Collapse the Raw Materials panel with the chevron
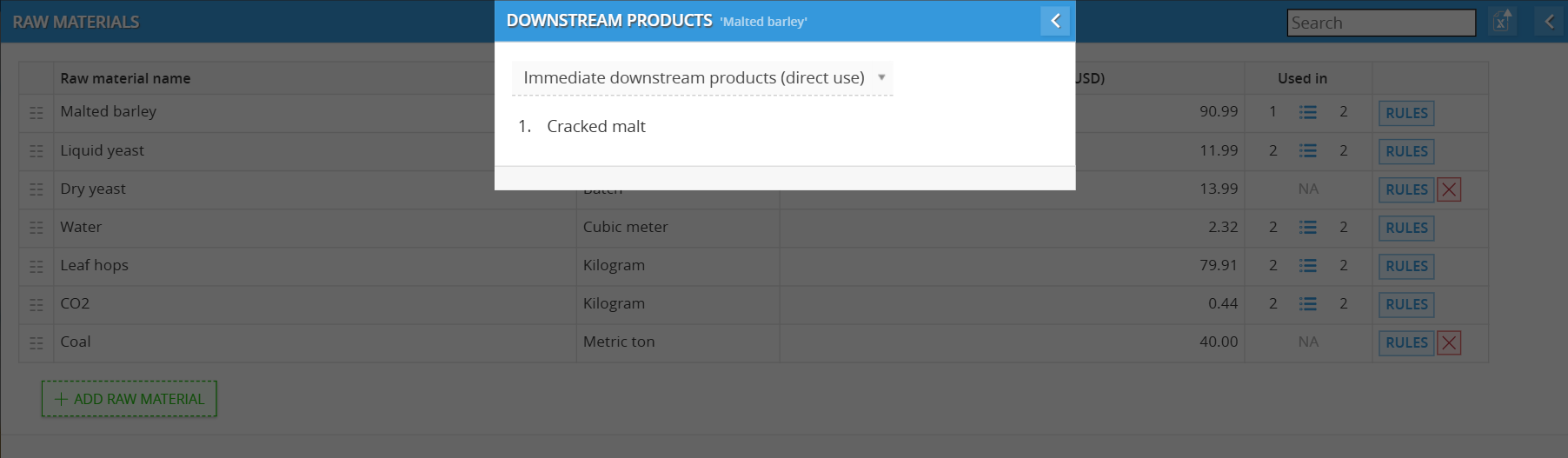 coord(1549,22)
